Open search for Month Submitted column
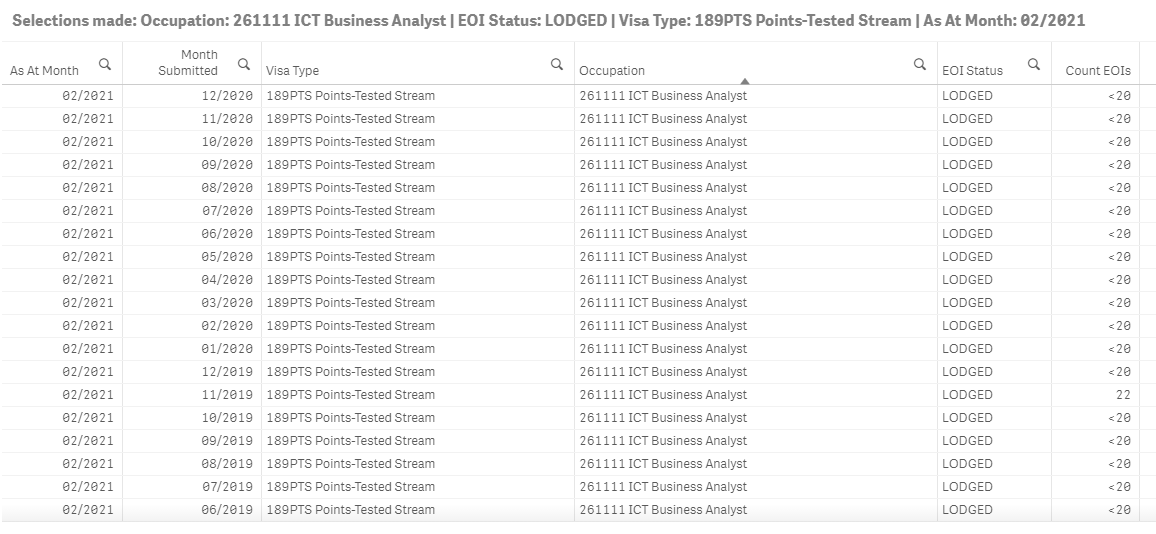The width and height of the screenshot is (1156, 534). (x=244, y=64)
